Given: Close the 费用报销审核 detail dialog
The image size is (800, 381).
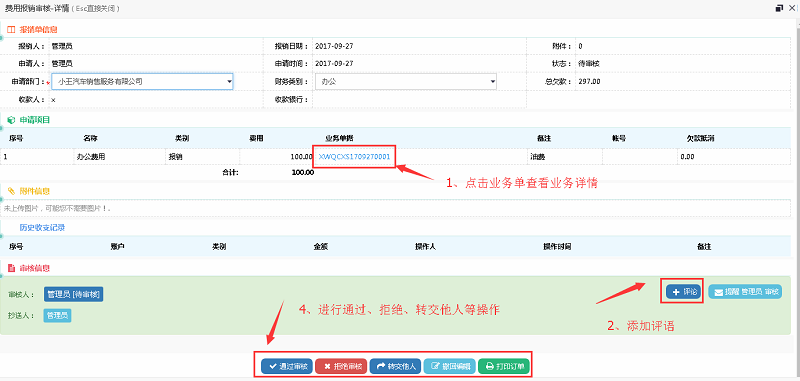Looking at the screenshot, I should tap(792, 8).
